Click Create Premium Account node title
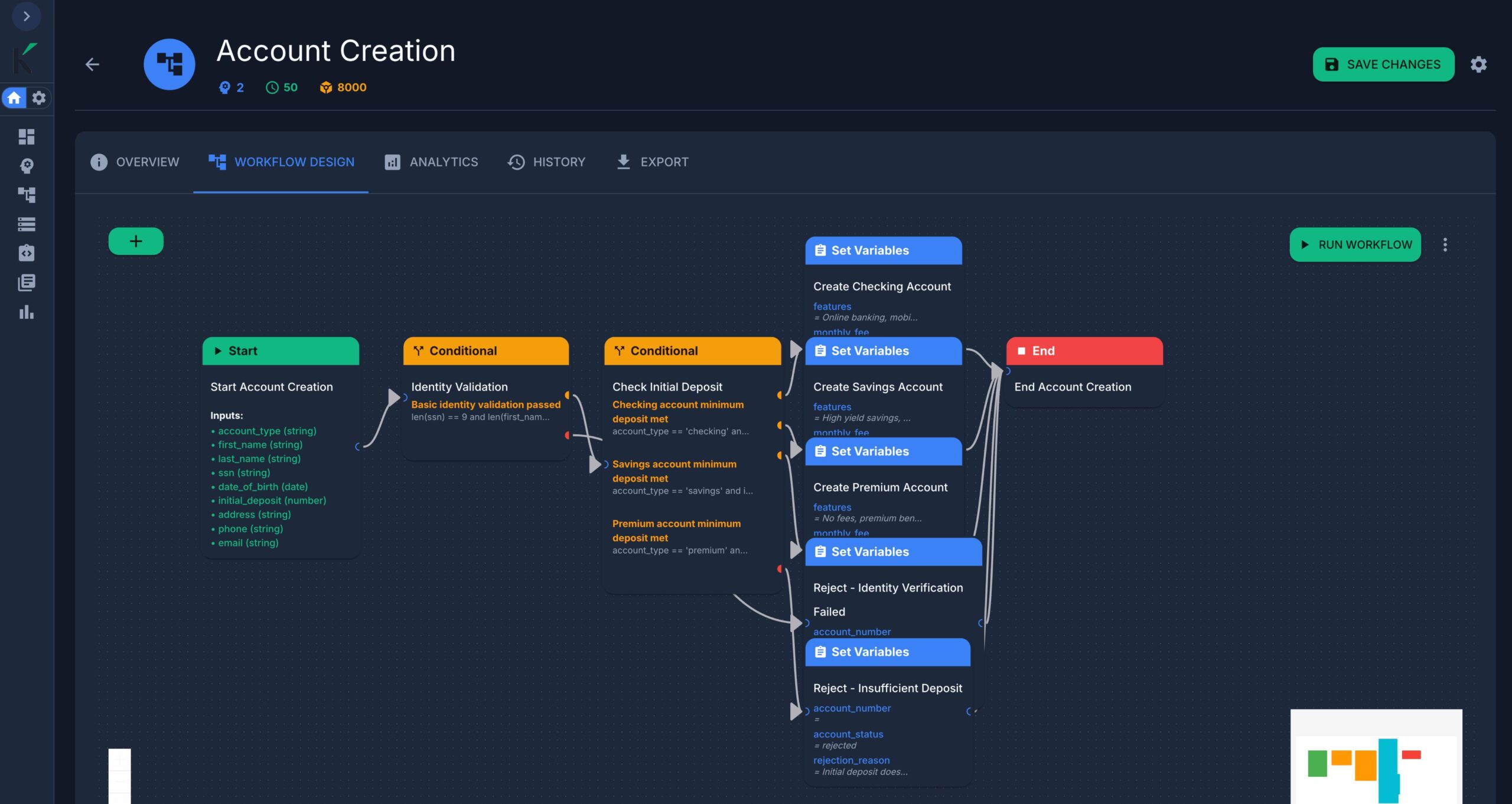 [x=880, y=487]
